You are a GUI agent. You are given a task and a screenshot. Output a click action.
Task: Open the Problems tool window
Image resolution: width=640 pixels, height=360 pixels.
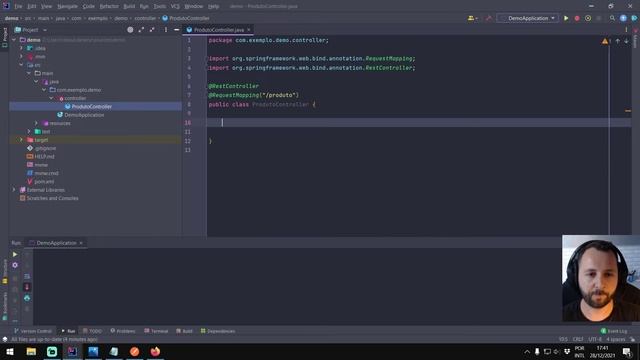[123, 331]
